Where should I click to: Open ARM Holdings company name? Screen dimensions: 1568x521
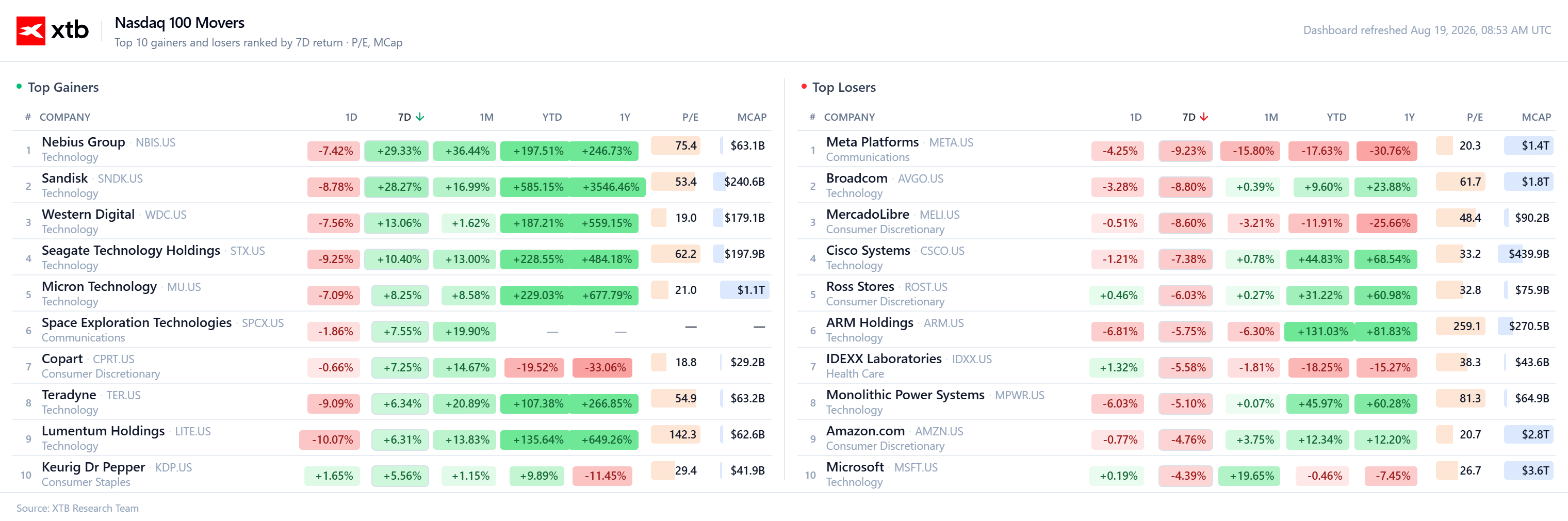pyautogui.click(x=870, y=322)
